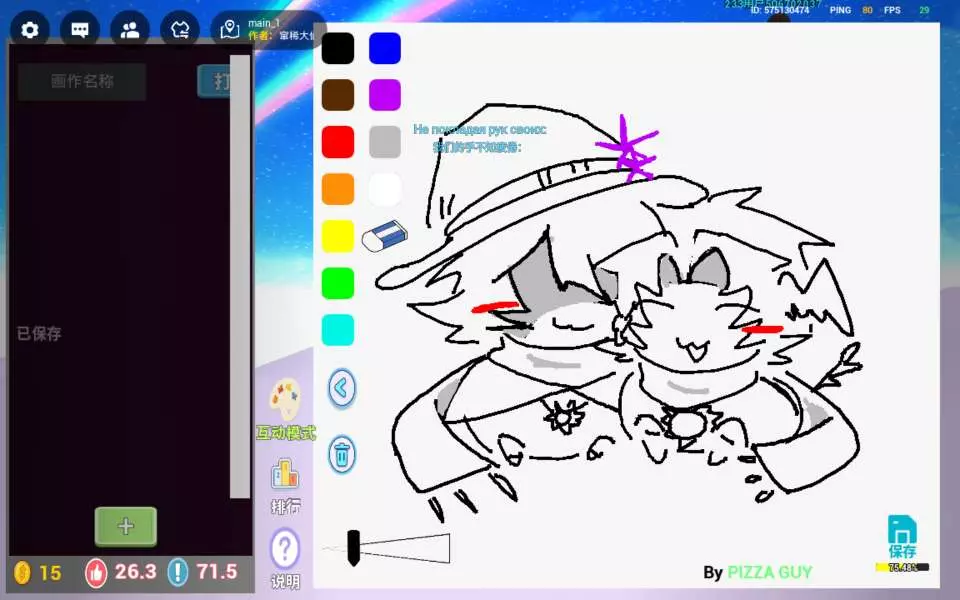Click the gold coin icon

click(22, 572)
